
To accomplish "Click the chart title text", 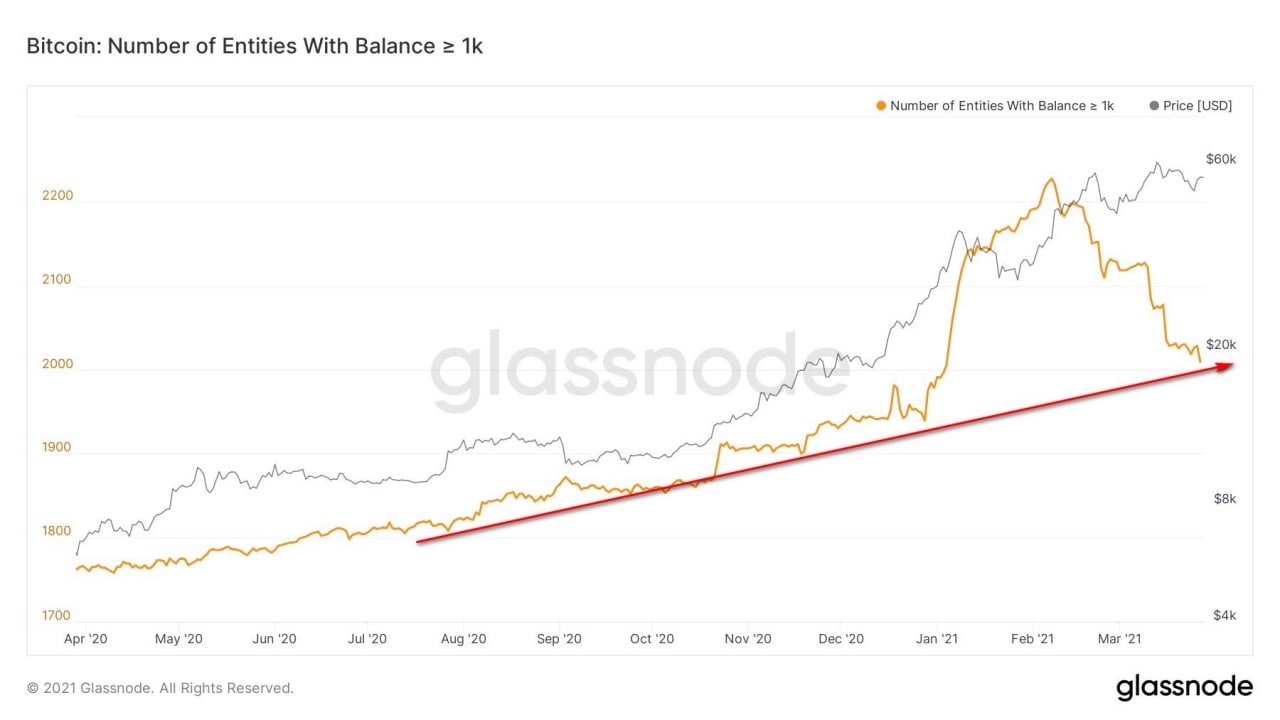I will pos(254,46).
